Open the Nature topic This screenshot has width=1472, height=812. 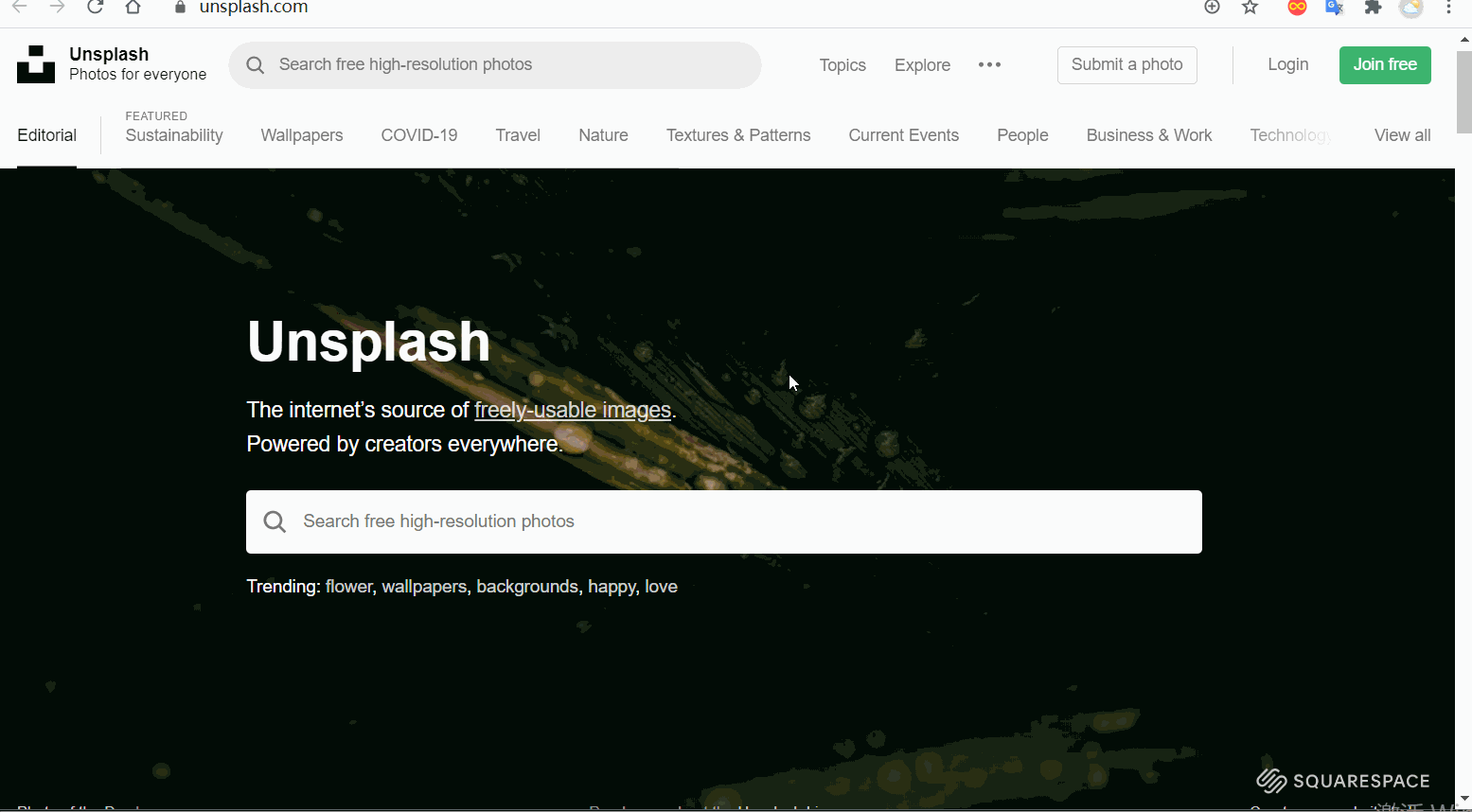(x=603, y=135)
